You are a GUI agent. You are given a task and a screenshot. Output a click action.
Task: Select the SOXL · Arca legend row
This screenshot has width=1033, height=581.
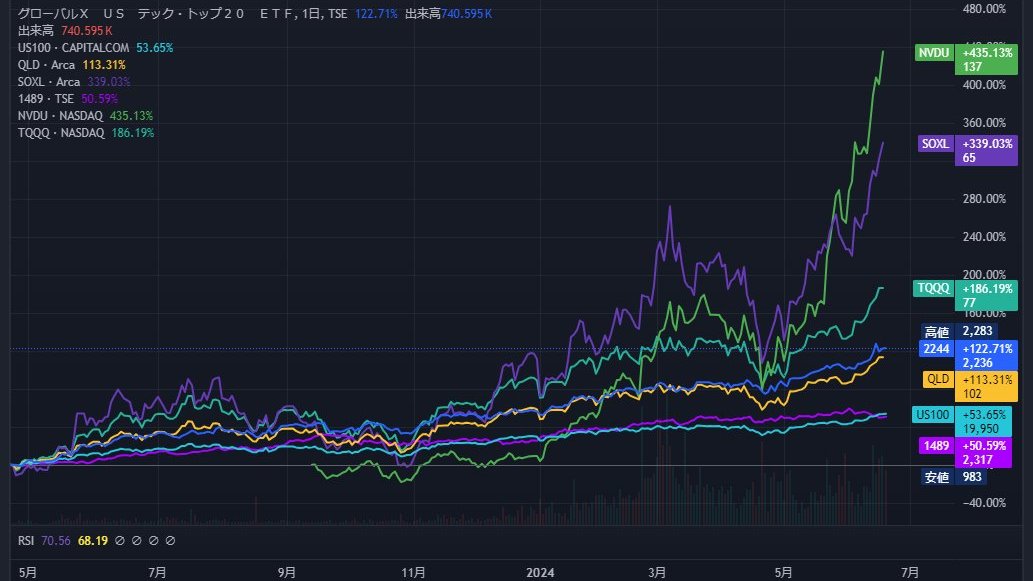point(74,82)
